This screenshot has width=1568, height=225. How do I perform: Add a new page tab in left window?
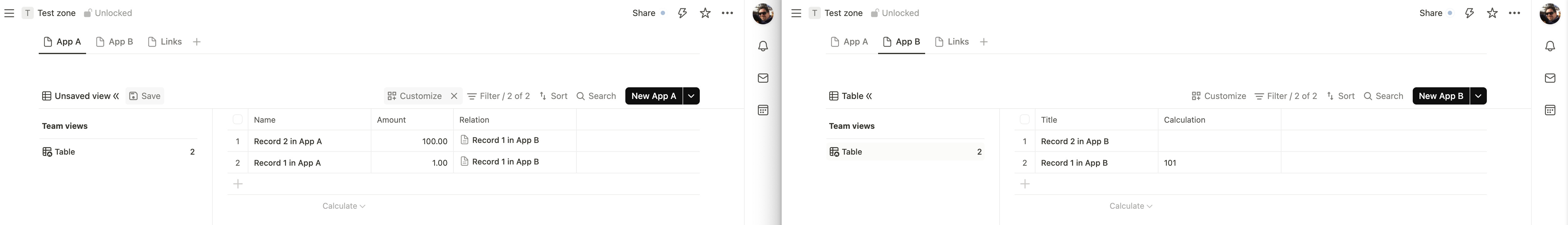pyautogui.click(x=196, y=42)
